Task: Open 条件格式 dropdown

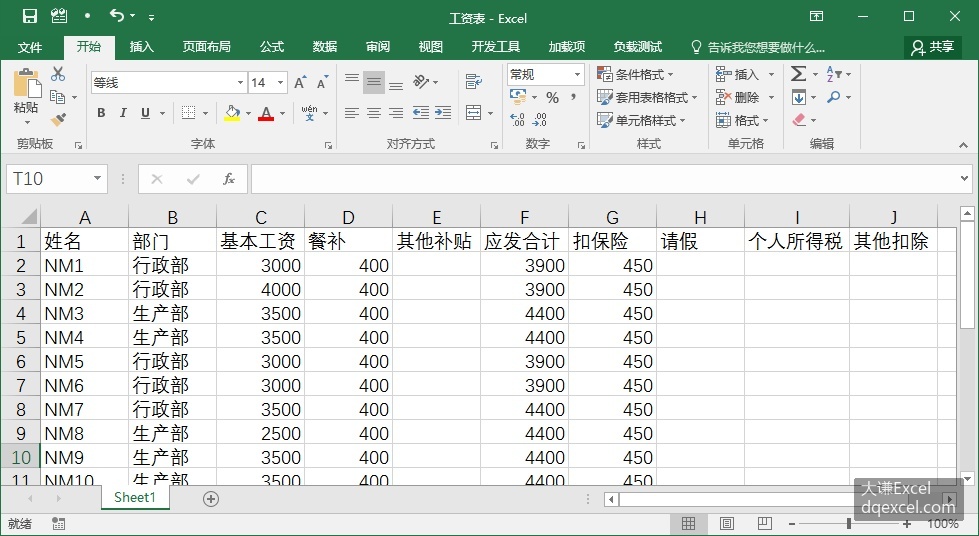Action: click(635, 74)
